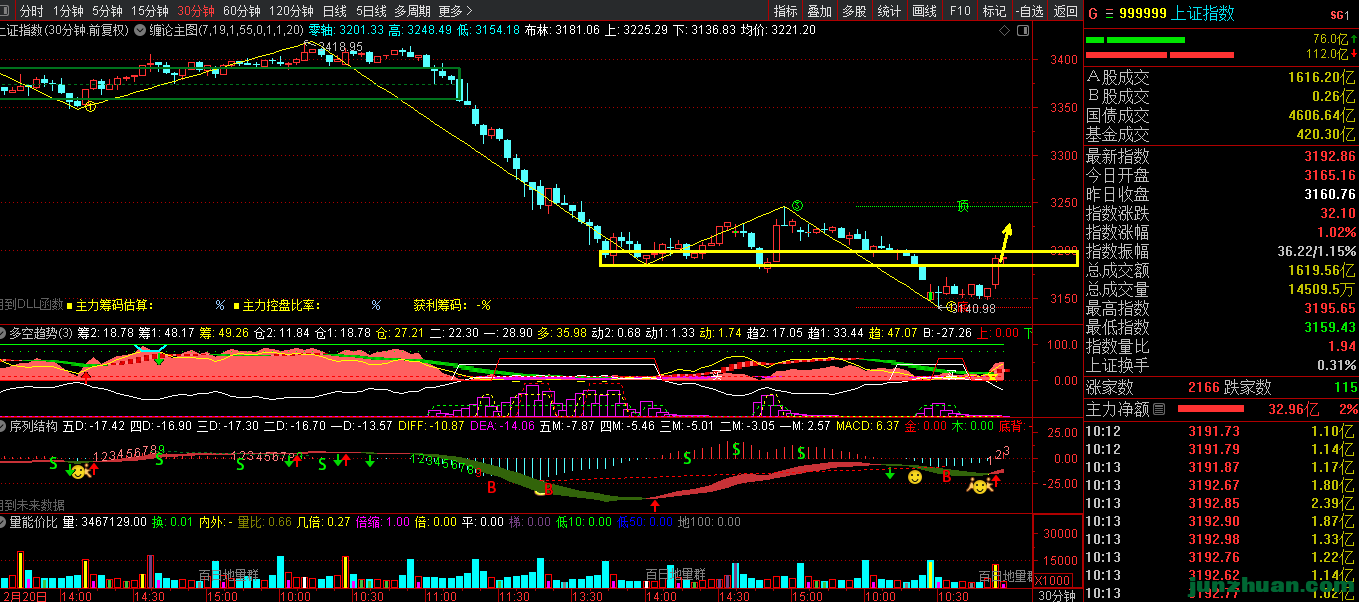
Task: Click the 2月20日 date label on time axis
Action: click(24, 595)
